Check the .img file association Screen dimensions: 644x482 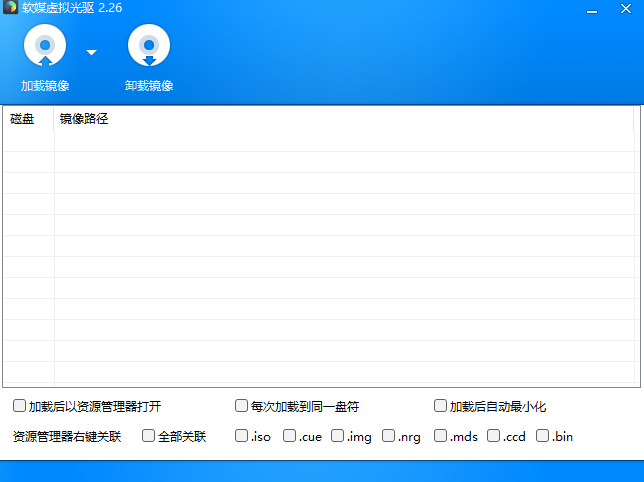pyautogui.click(x=338, y=436)
